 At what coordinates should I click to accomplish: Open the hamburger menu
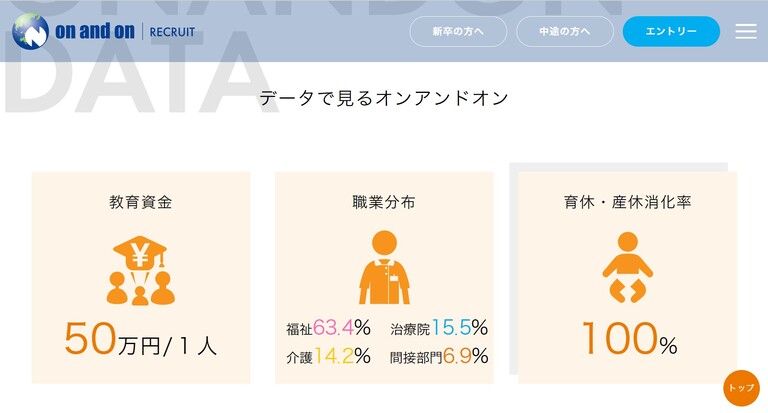point(746,31)
